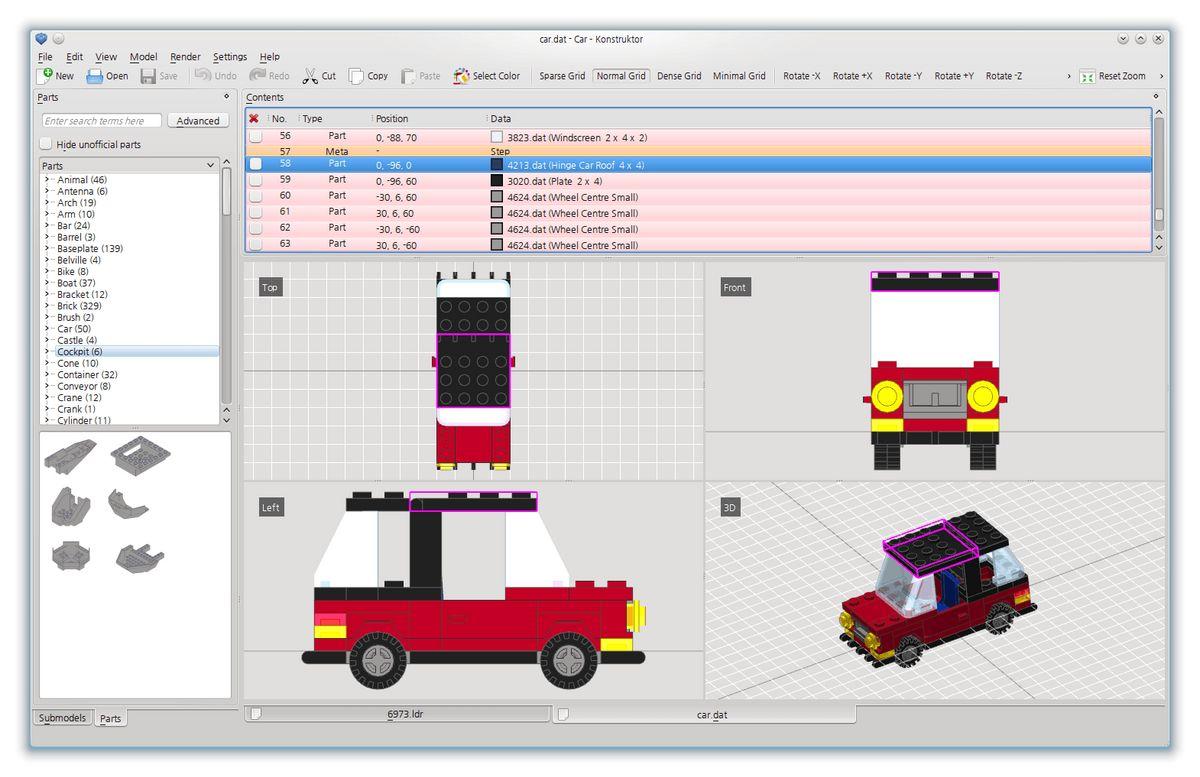Click the Advanced search button
Image resolution: width=1200 pixels, height=777 pixels.
197,121
